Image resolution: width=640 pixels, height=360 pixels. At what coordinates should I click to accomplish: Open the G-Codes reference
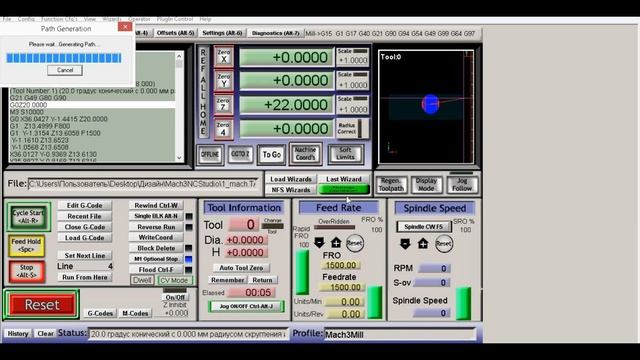pyautogui.click(x=100, y=313)
